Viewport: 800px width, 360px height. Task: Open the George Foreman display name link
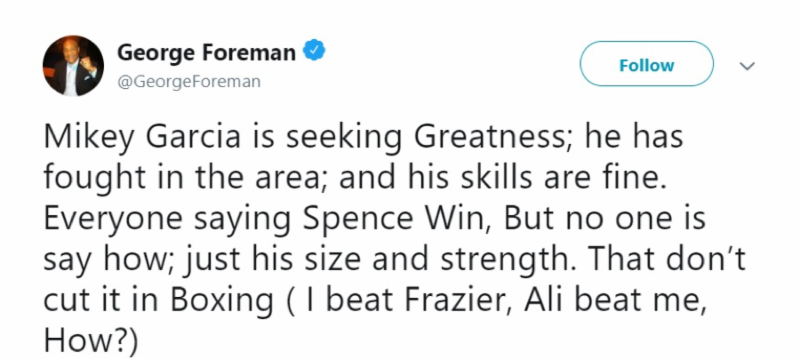coord(206,52)
